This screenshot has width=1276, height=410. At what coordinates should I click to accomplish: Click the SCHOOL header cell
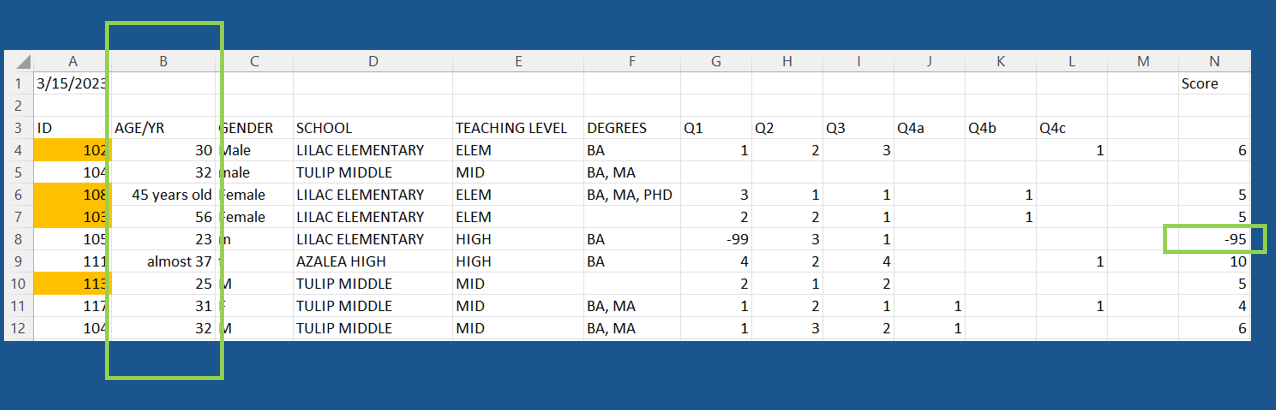pyautogui.click(x=372, y=128)
